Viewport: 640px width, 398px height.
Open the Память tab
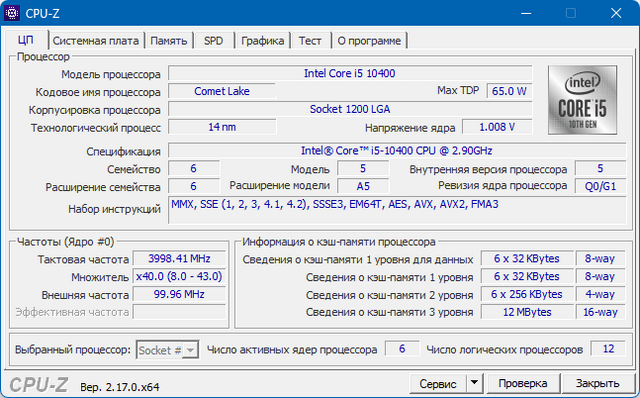click(x=169, y=41)
